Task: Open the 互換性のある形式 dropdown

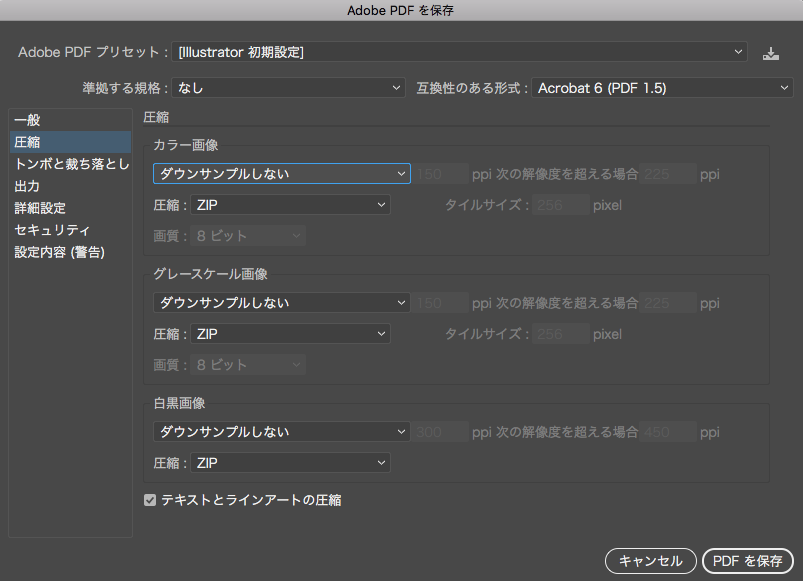Action: 662,89
